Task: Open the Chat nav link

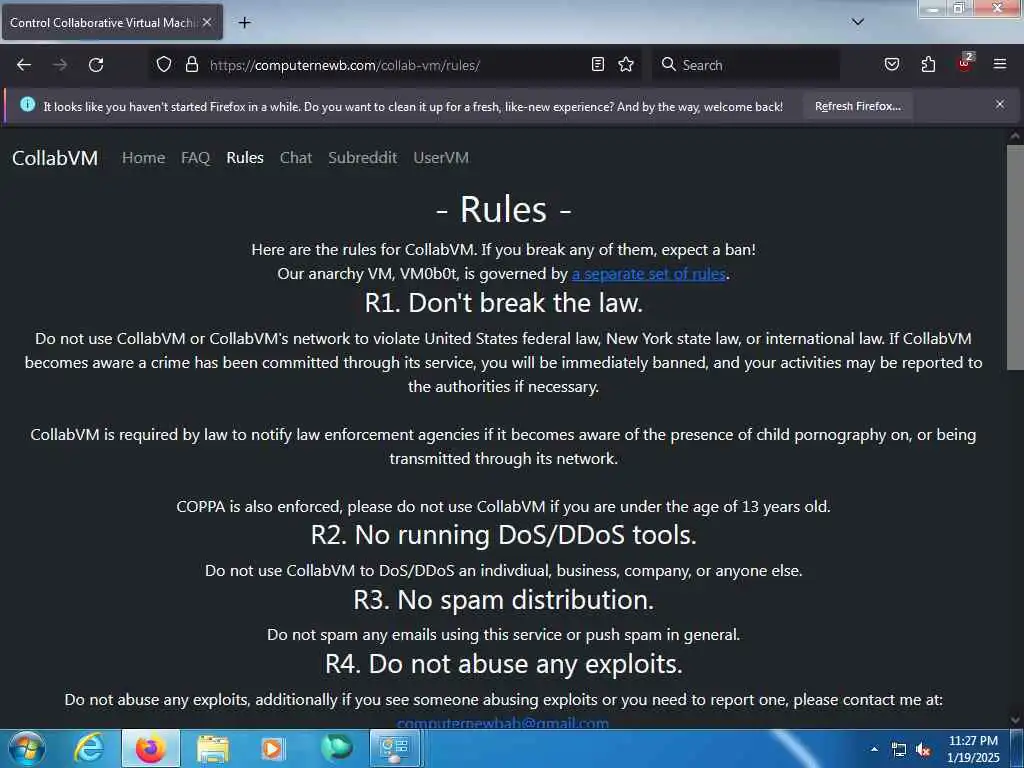Action: point(296,158)
